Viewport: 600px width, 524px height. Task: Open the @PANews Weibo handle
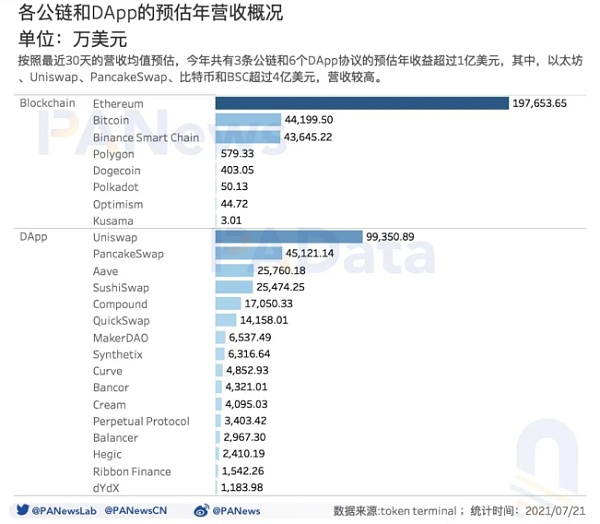236,511
